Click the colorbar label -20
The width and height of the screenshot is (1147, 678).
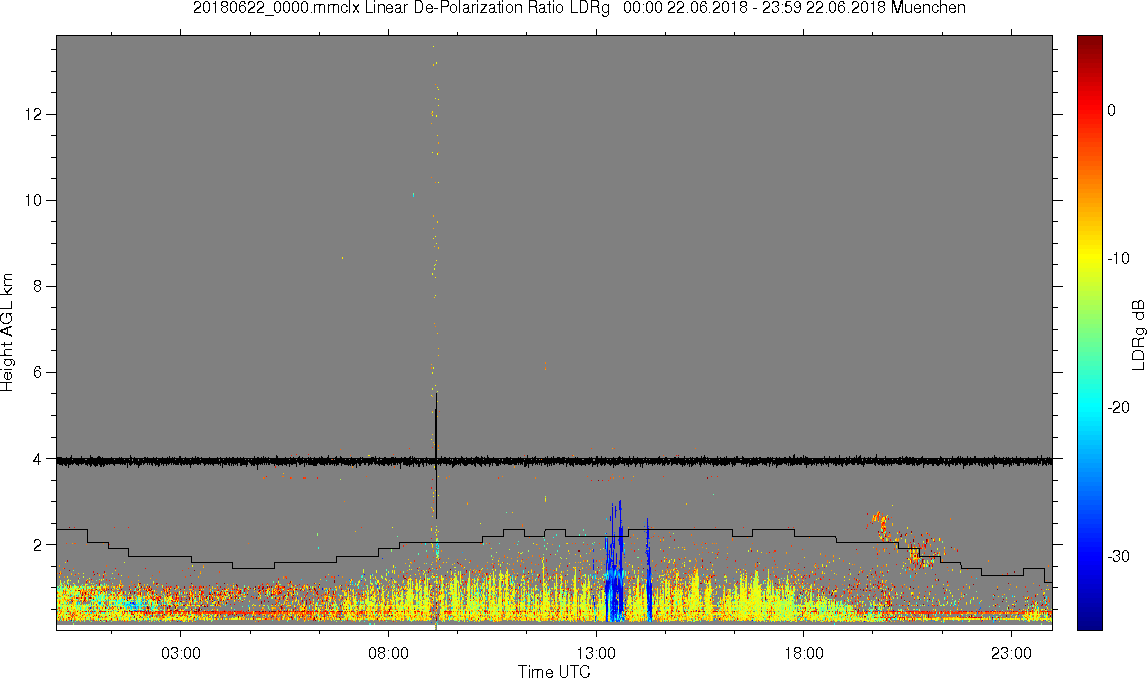coord(1118,407)
